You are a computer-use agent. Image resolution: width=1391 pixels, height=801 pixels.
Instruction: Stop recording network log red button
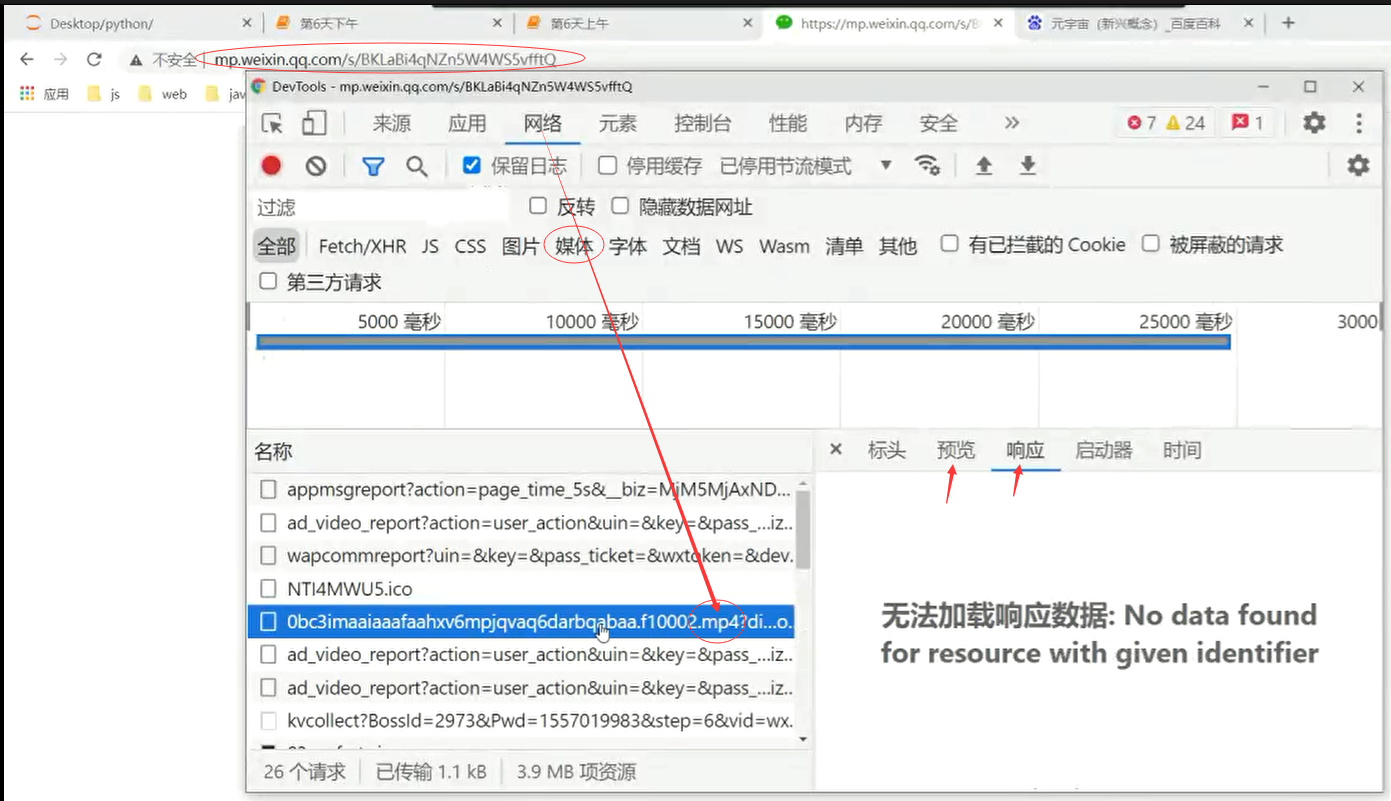[x=271, y=166]
